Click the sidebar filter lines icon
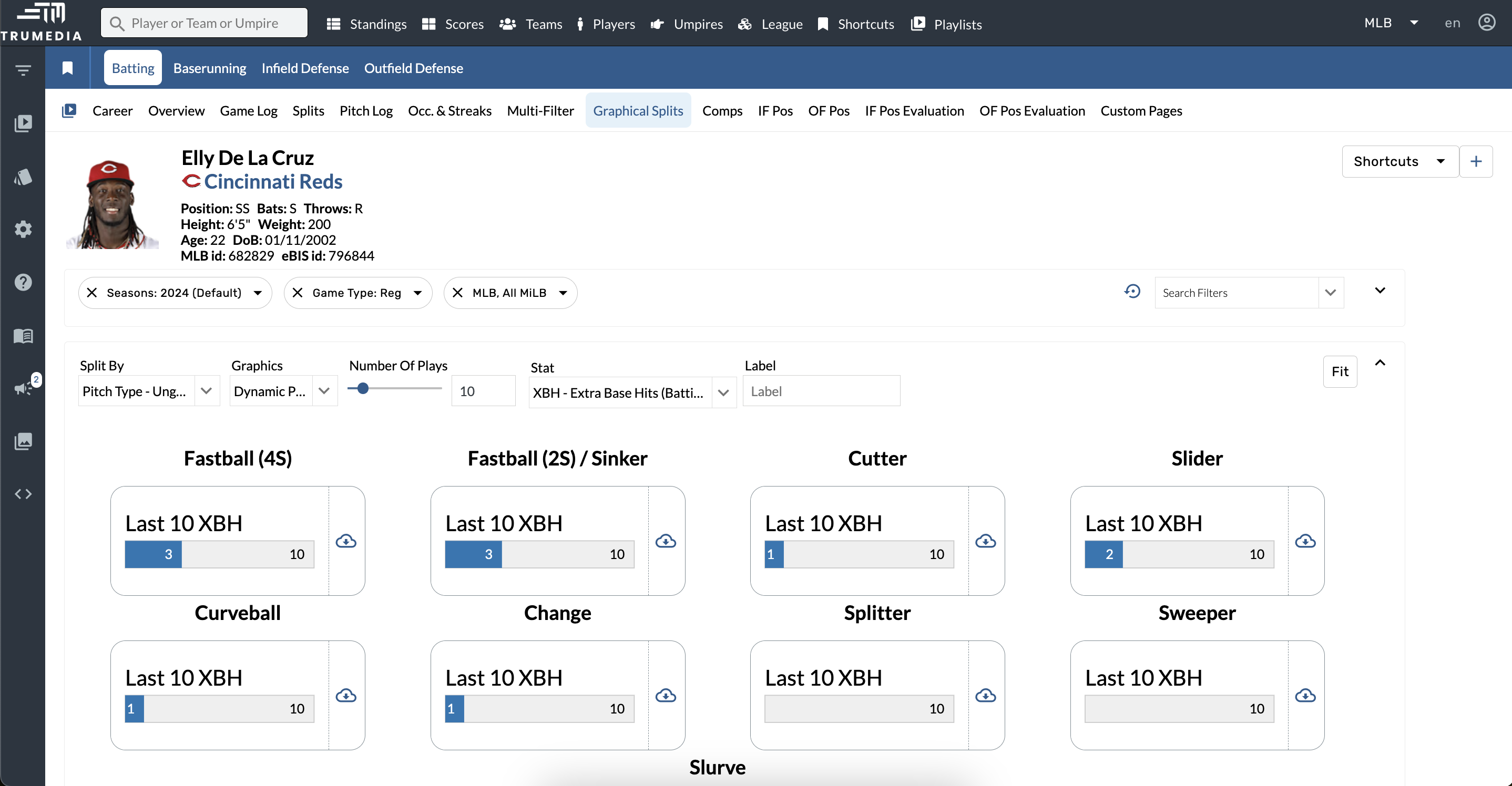1512x786 pixels. tap(23, 70)
